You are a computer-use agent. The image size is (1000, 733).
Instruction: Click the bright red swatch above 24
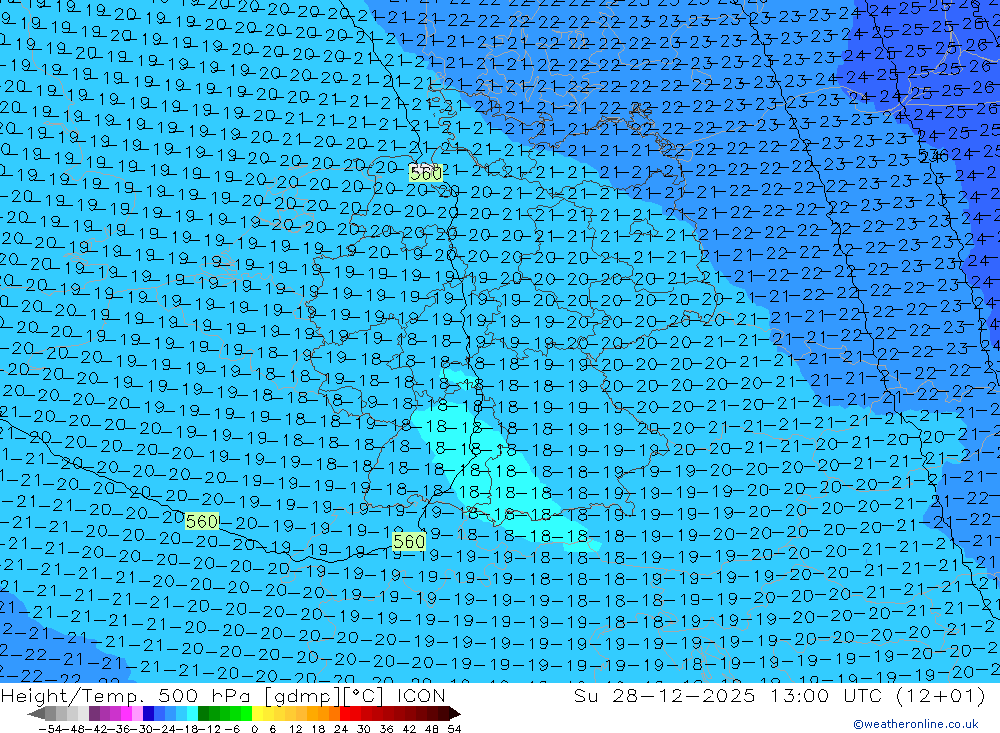click(345, 714)
